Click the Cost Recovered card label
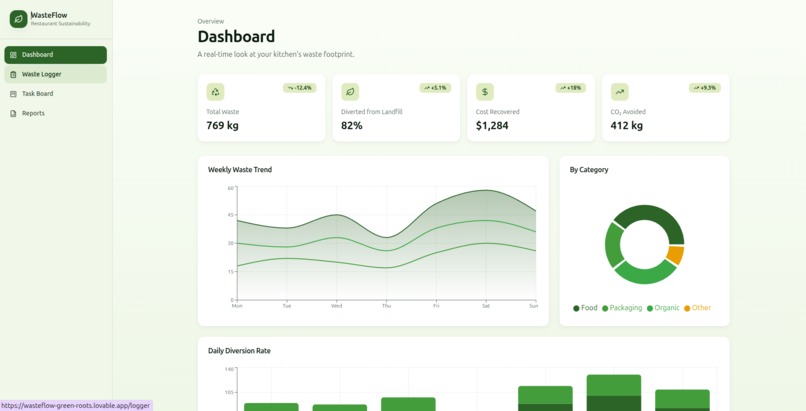 pos(498,111)
